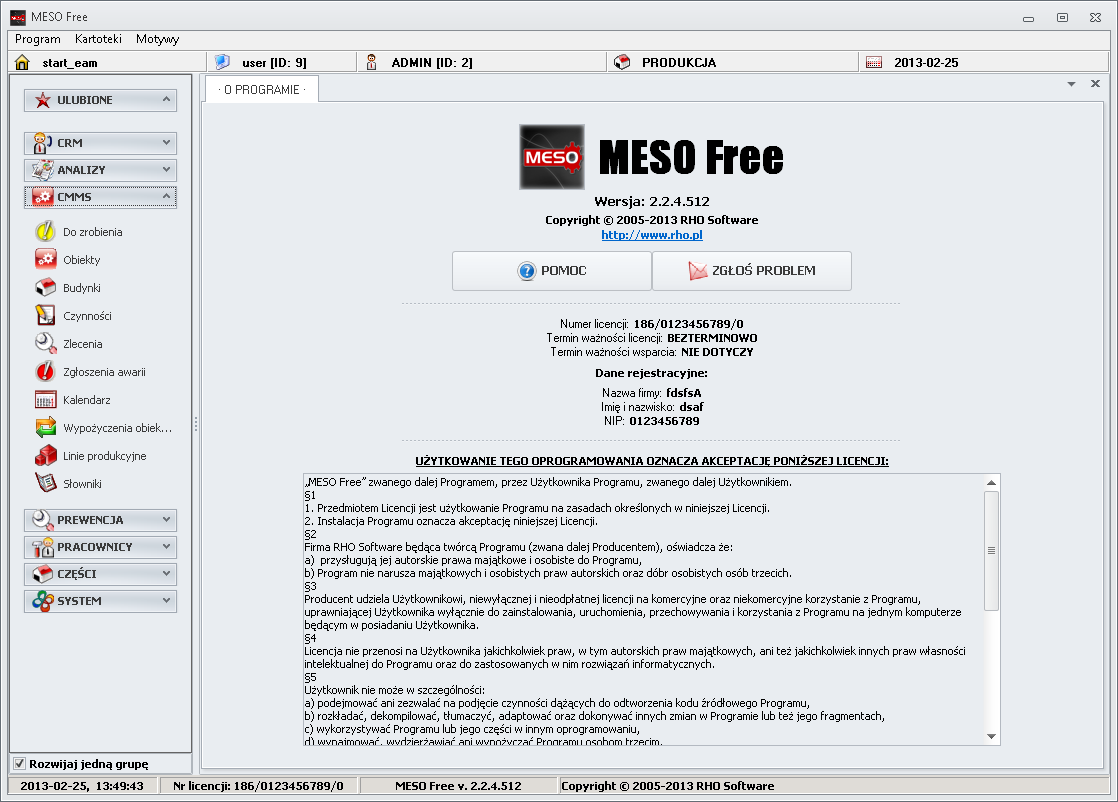Toggle Rozwijaj jedną grupę checkbox

tap(19, 764)
